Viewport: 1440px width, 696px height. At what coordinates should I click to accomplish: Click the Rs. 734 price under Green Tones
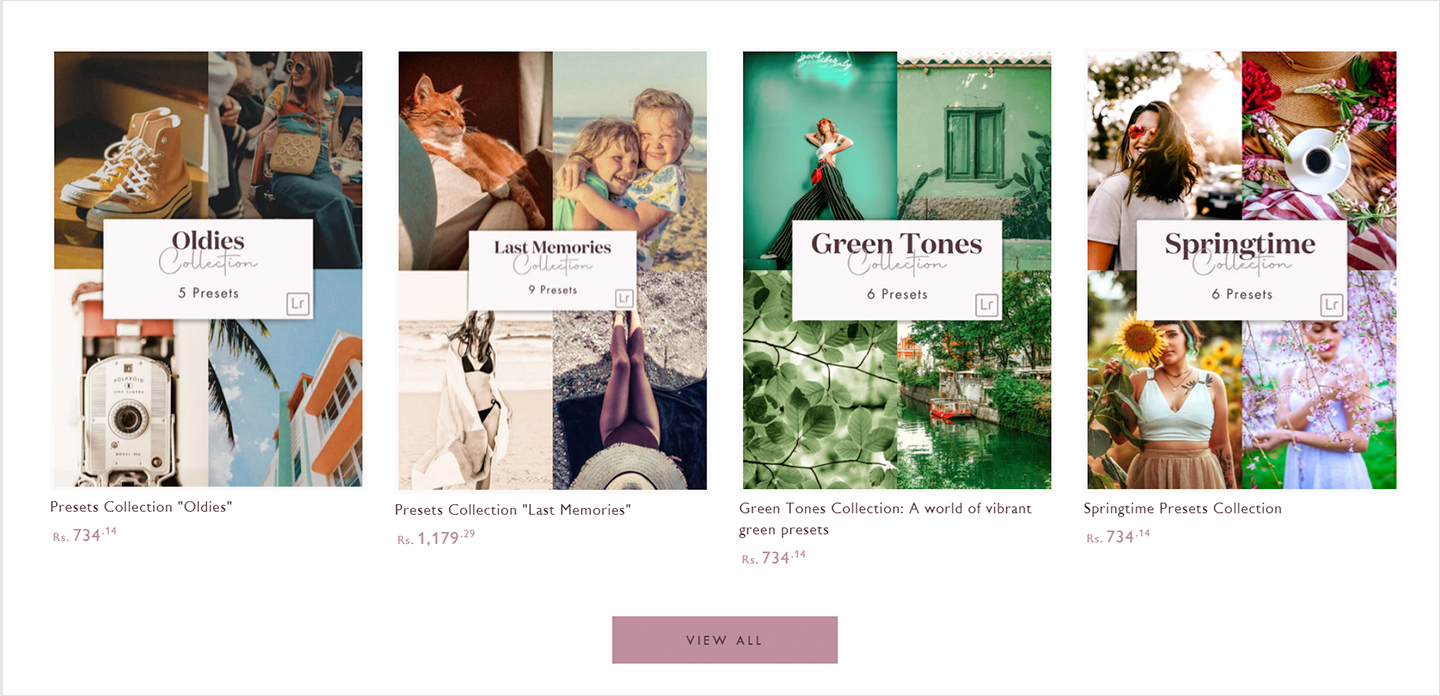[x=774, y=557]
